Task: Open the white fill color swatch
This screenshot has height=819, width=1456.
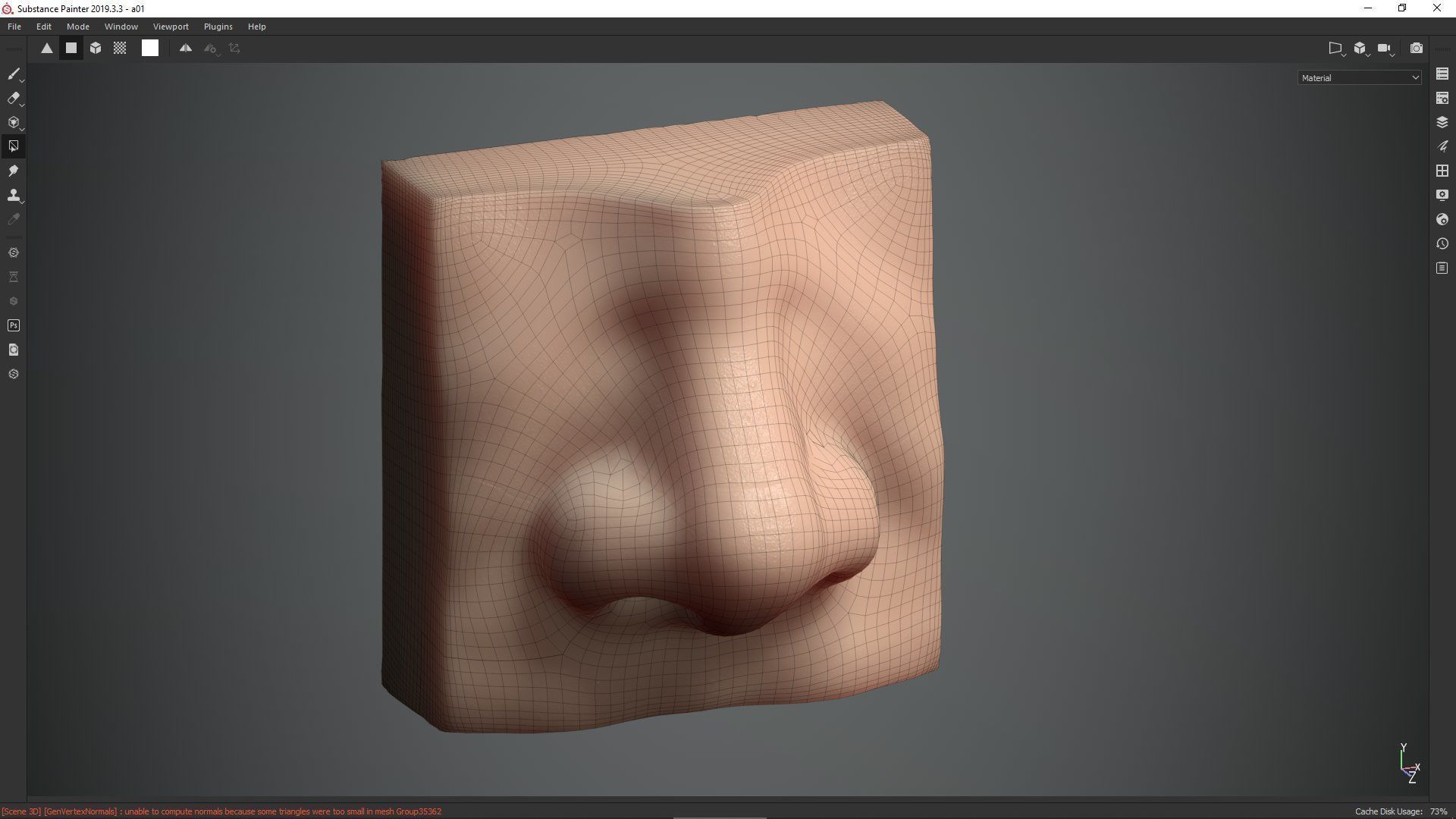Action: click(x=150, y=48)
